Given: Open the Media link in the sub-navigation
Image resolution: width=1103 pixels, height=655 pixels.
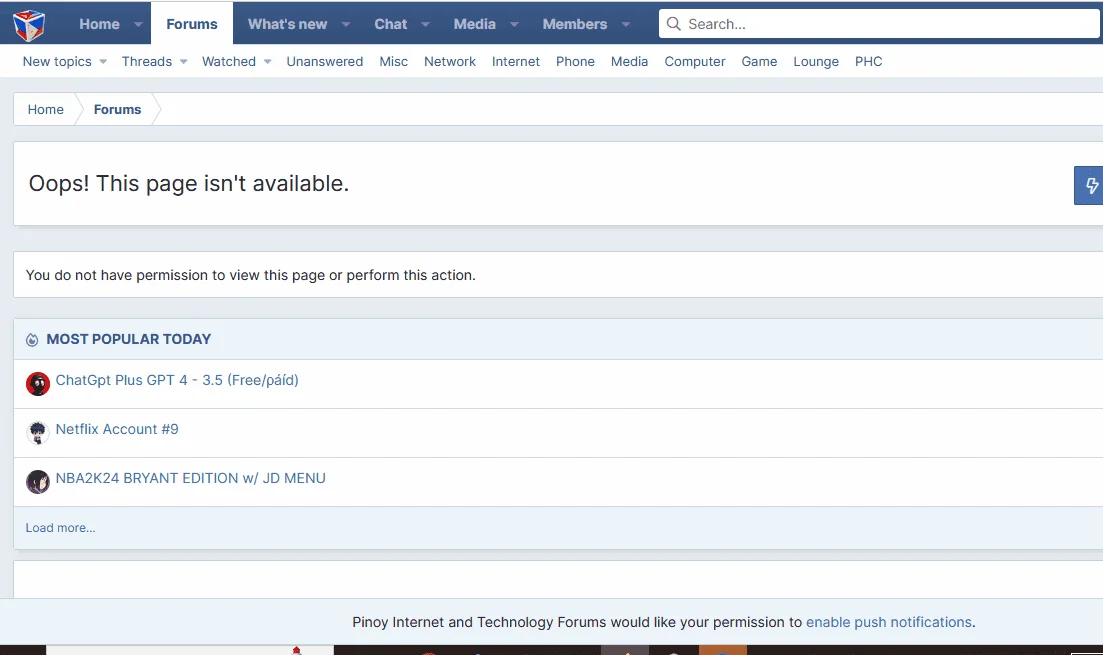Looking at the screenshot, I should [x=630, y=61].
